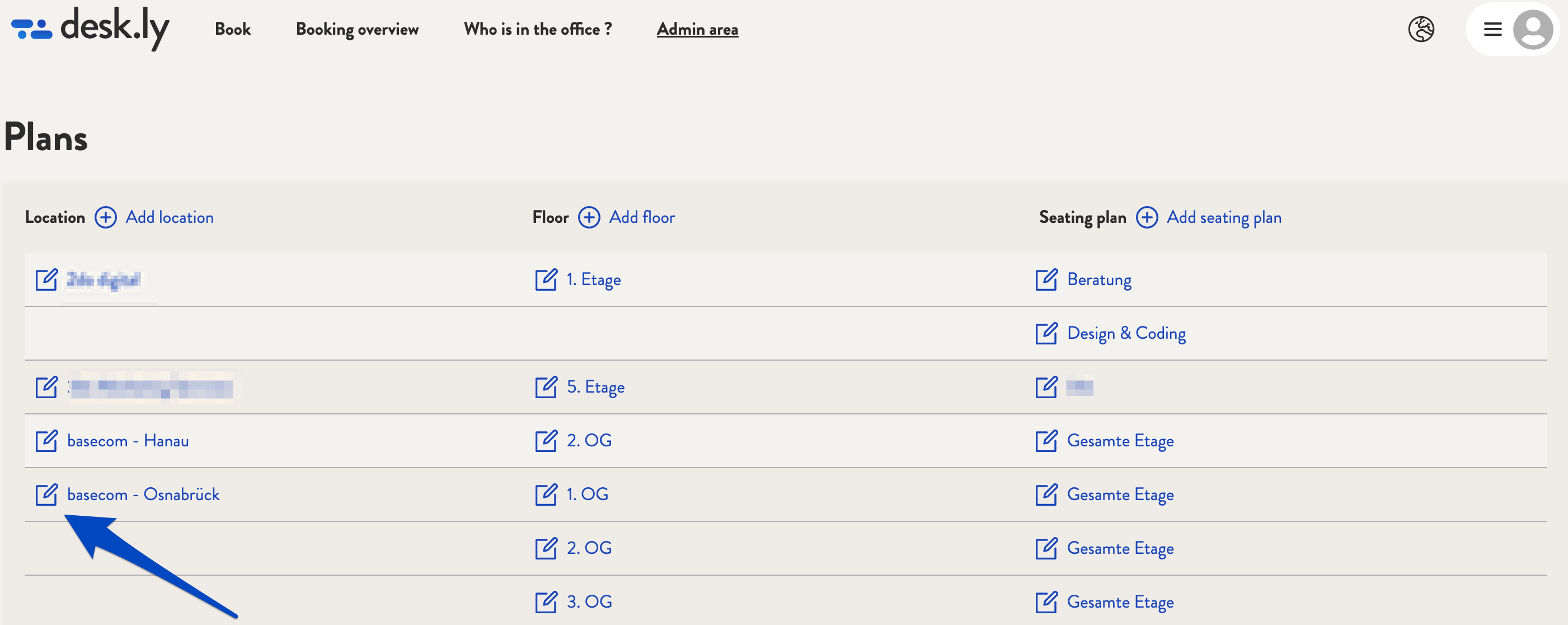Click edit icon next to 5. Etage

(x=546, y=387)
